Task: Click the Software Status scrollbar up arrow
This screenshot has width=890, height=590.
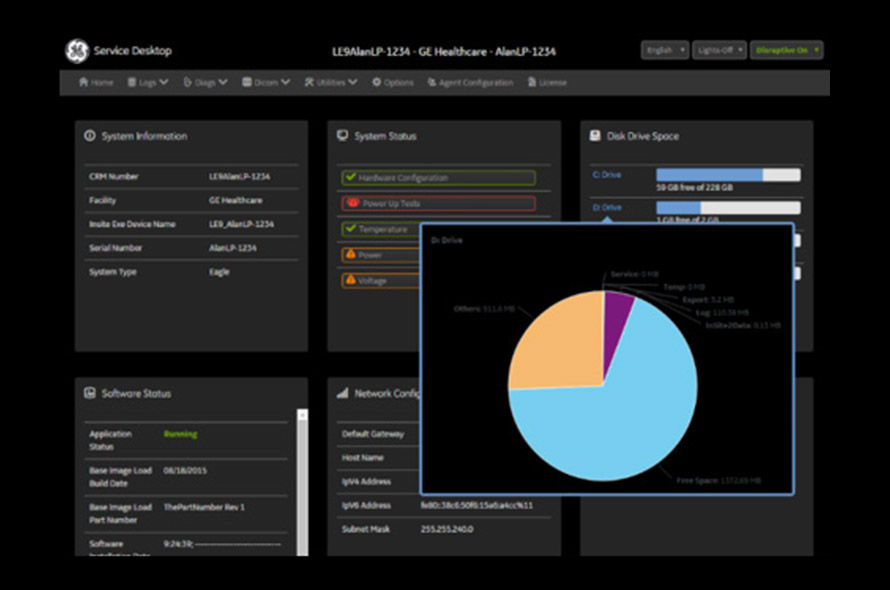Action: point(303,415)
